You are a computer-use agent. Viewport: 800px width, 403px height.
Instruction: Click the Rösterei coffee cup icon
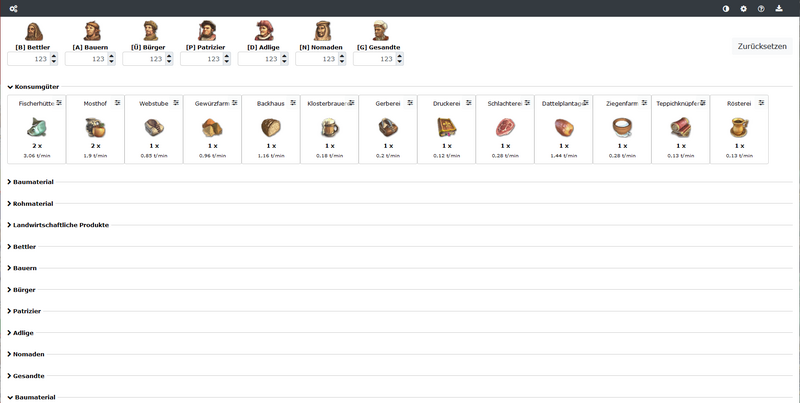point(739,127)
